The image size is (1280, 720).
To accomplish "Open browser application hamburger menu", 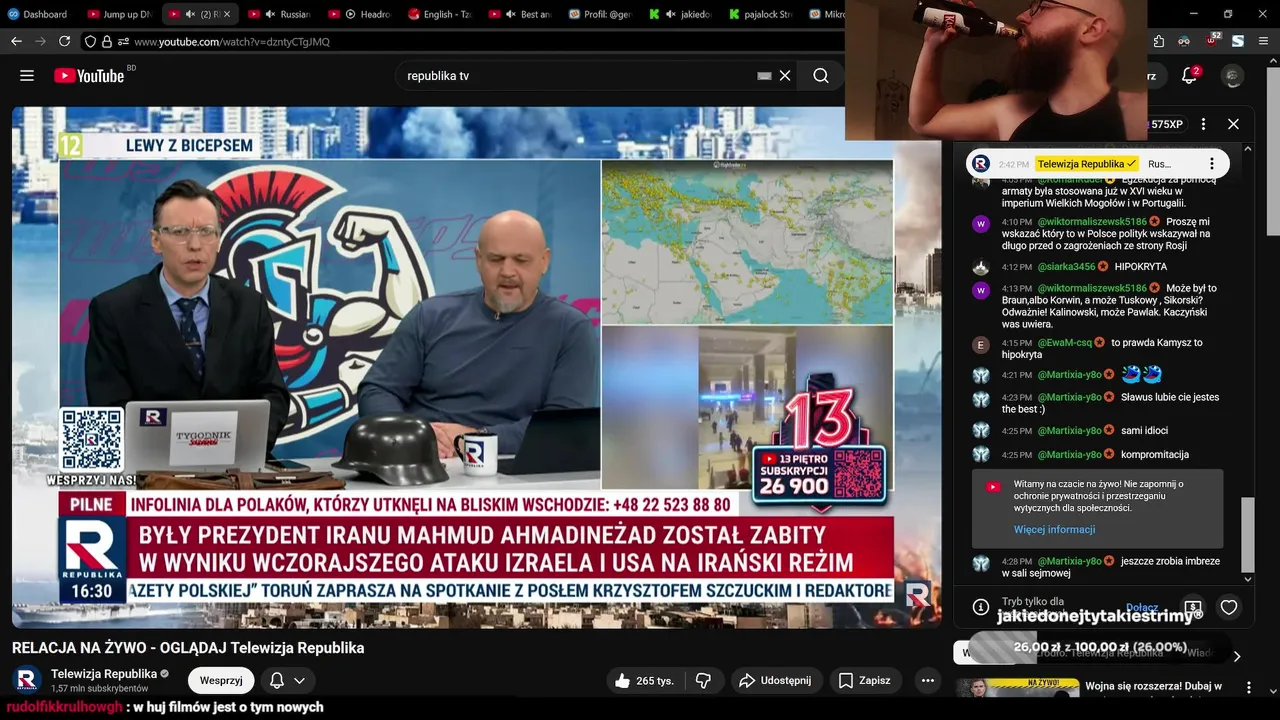I will coord(1263,41).
